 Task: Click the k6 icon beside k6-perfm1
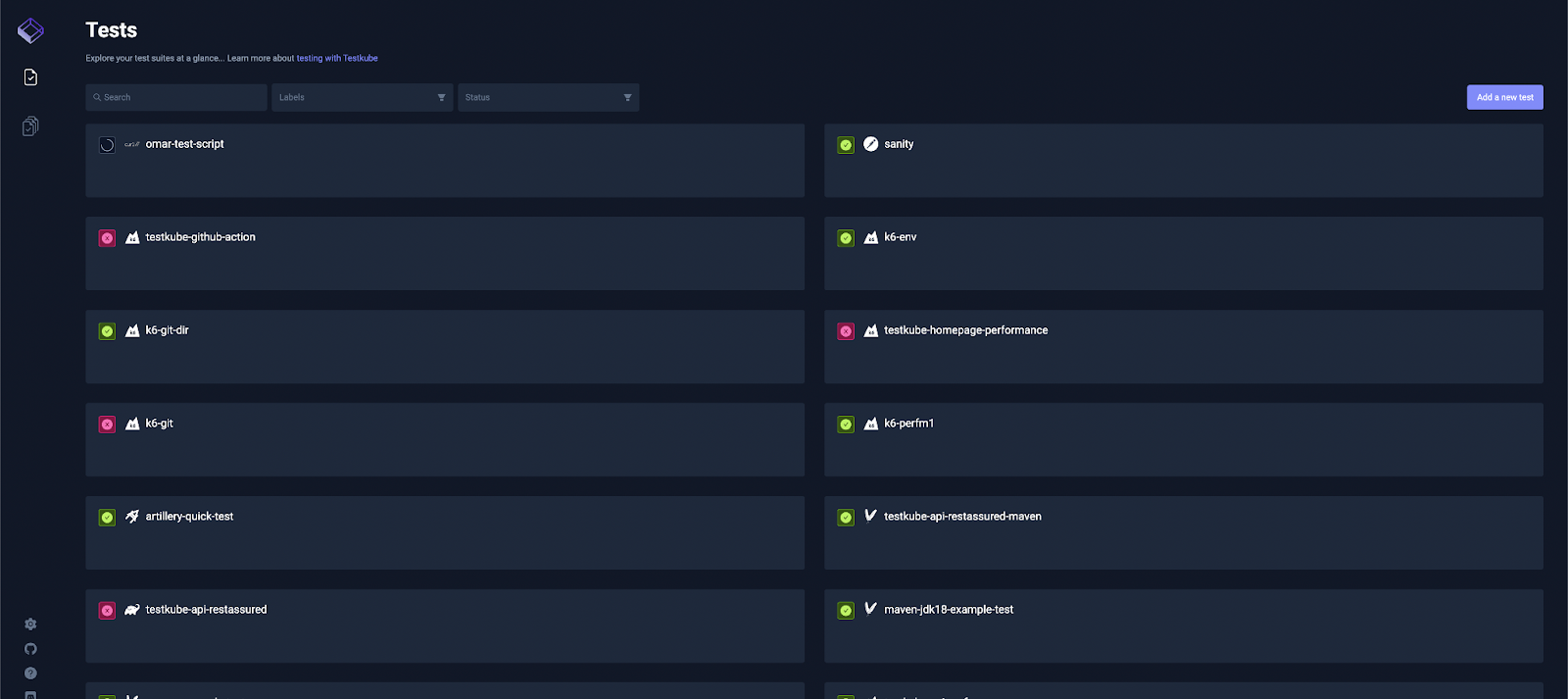(870, 424)
